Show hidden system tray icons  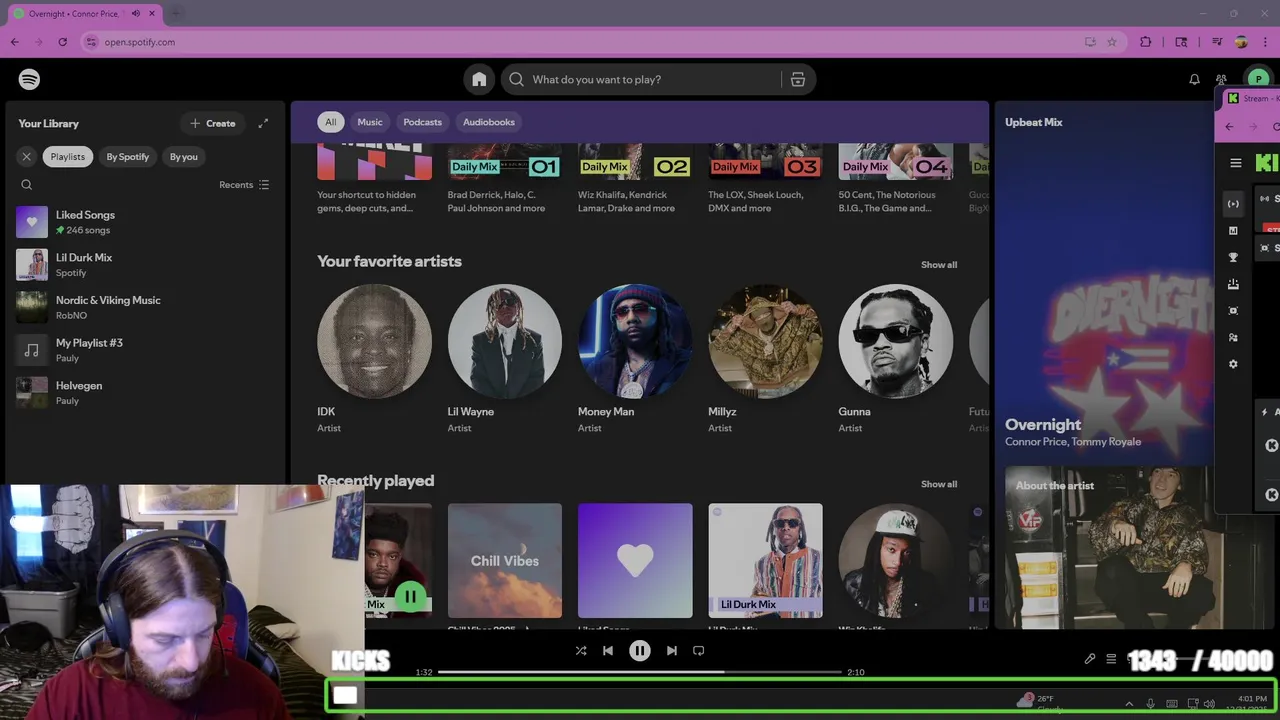coord(1130,704)
